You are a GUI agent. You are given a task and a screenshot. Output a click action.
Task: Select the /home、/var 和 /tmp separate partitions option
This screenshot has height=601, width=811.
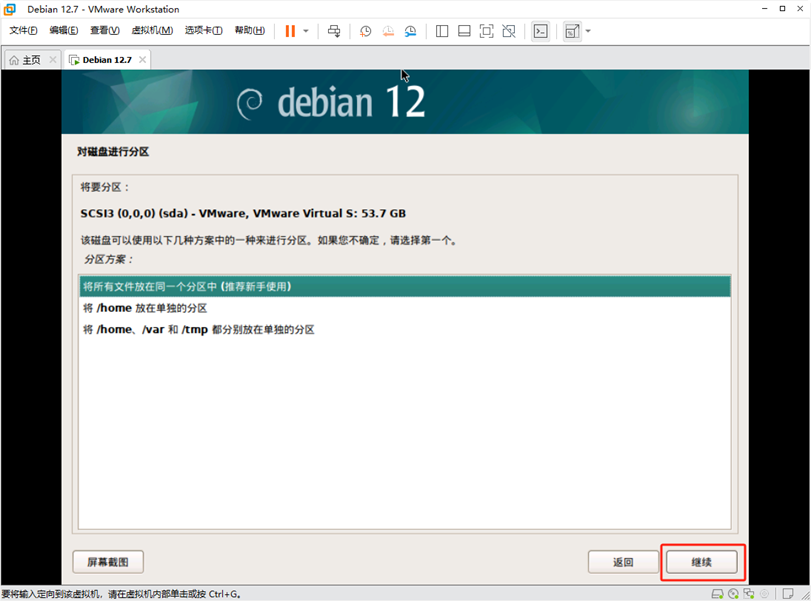[405, 329]
